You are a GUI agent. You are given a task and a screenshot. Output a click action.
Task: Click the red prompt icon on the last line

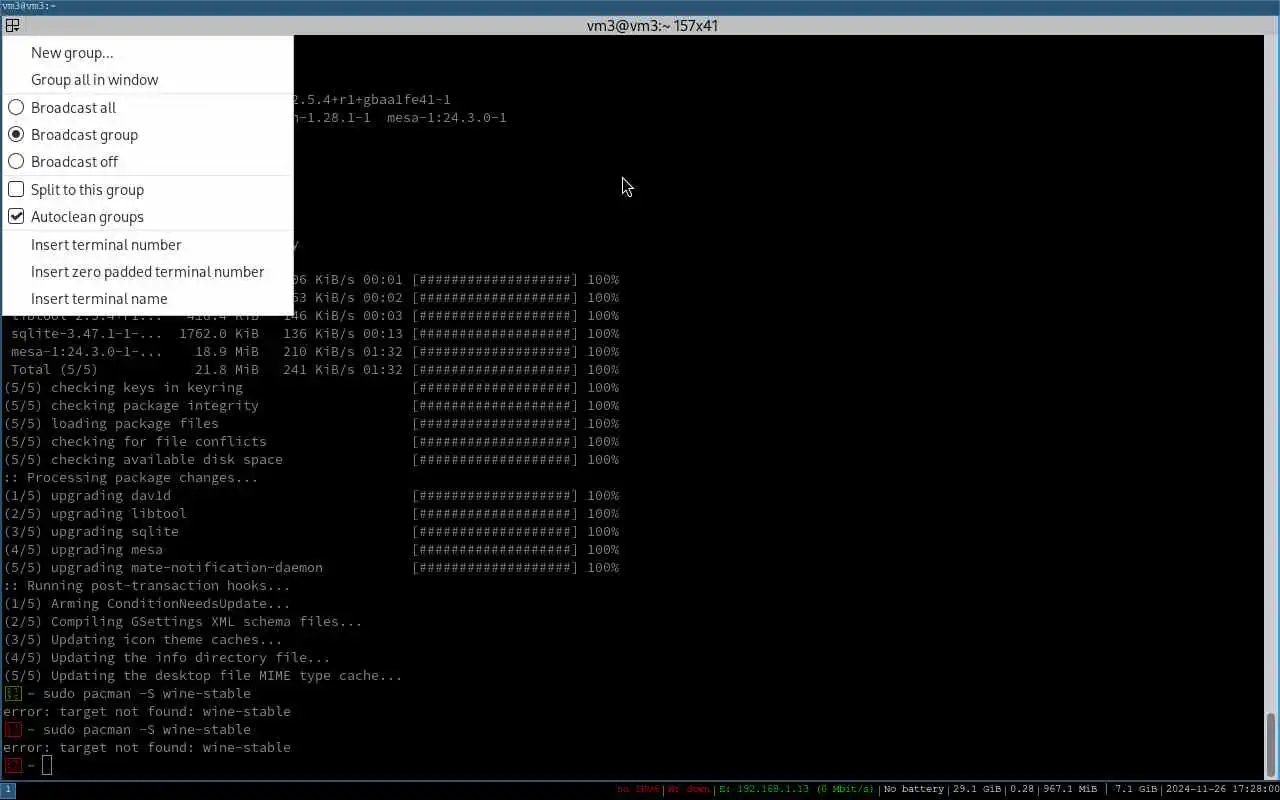coord(12,766)
